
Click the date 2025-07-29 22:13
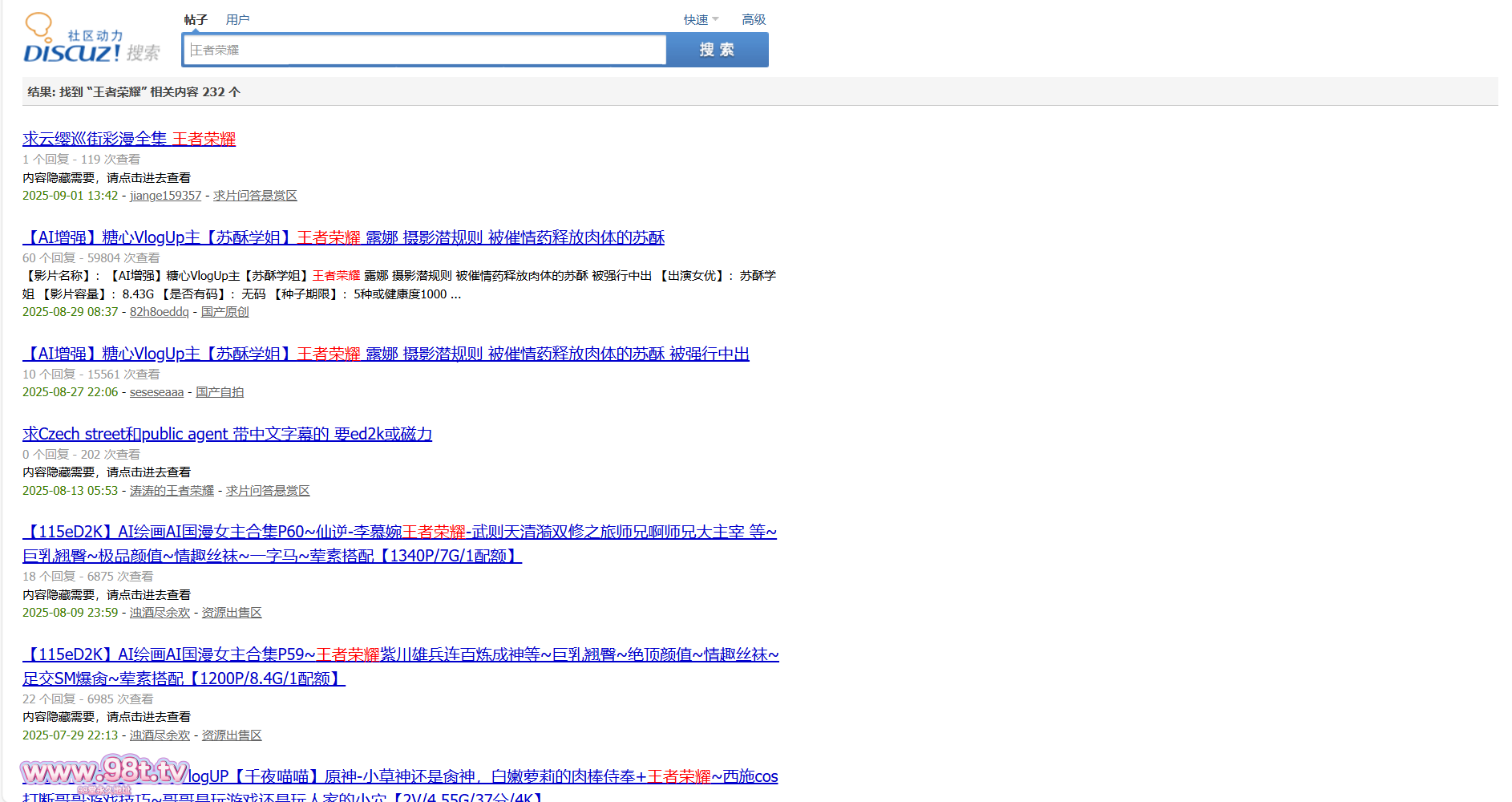[70, 735]
